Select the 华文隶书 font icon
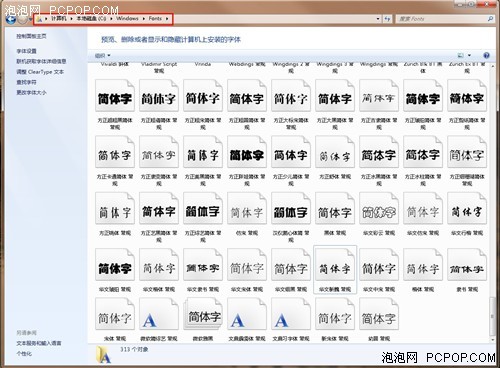The image size is (500, 368). pyautogui.click(x=203, y=264)
